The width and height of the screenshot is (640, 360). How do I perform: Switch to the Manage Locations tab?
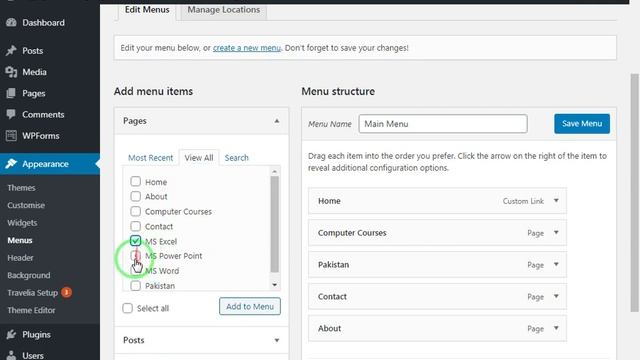(224, 10)
